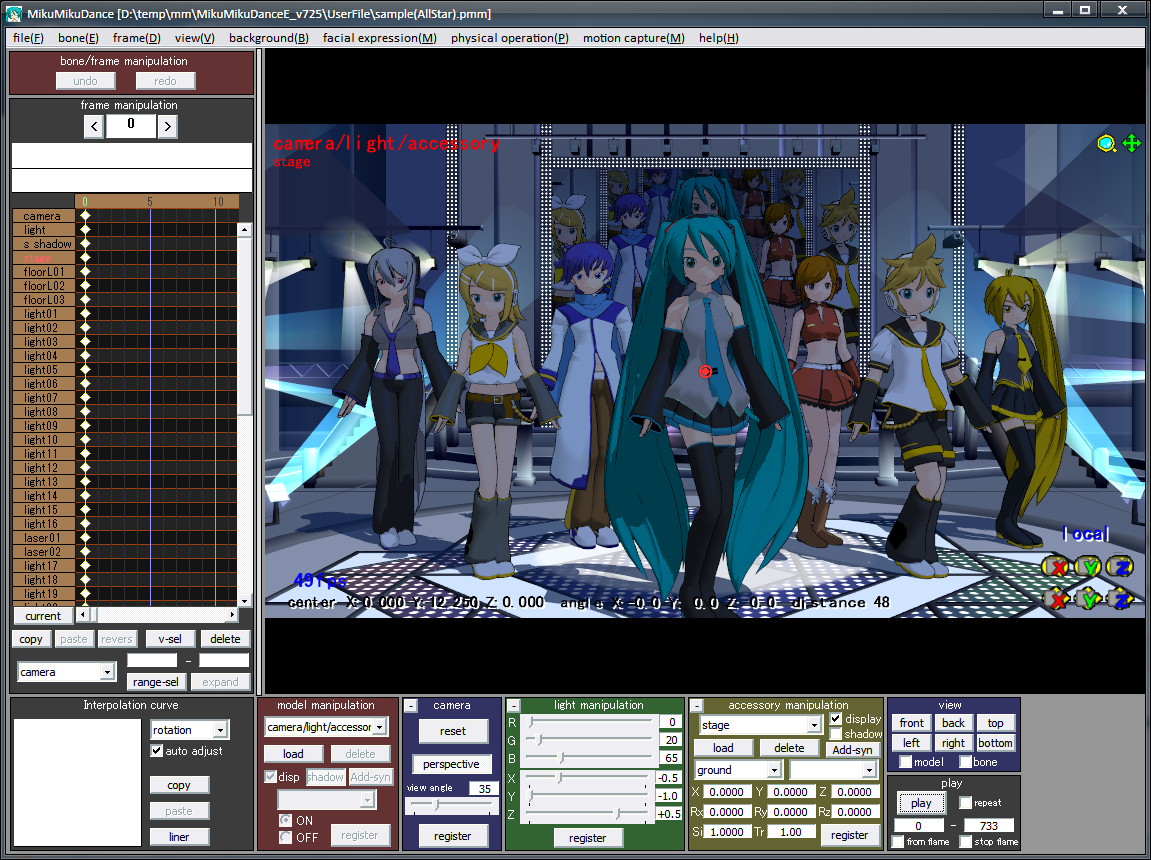The width and height of the screenshot is (1151, 860).
Task: Click the bottom-row blue Z move icon
Action: 1120,600
